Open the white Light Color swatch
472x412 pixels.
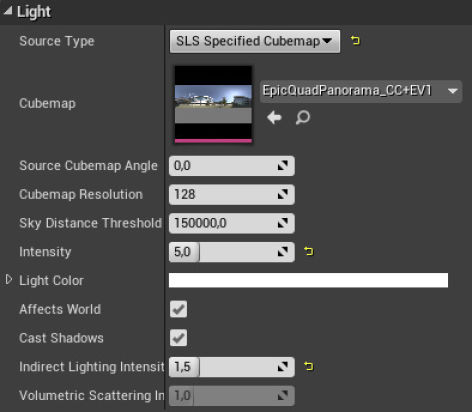click(x=308, y=280)
